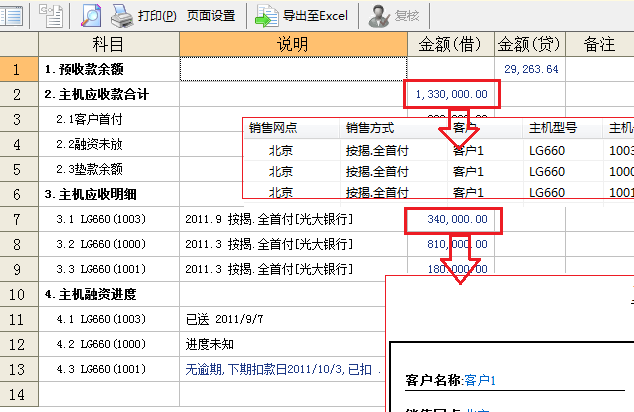Viewport: 634px width, 412px height.
Task: Select row header number 1
Action: pyautogui.click(x=19, y=69)
